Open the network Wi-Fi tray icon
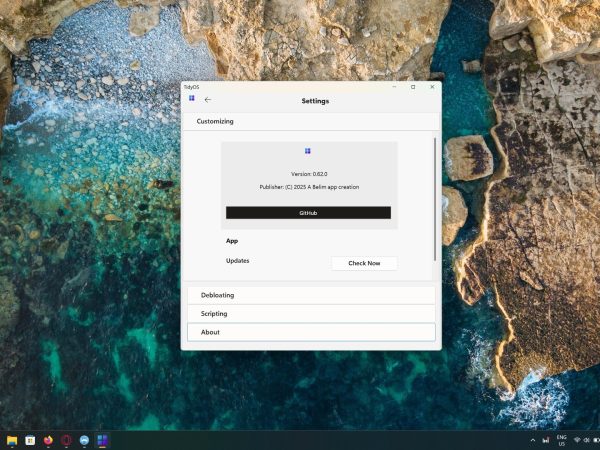Viewport: 600px width, 450px height. coord(577,440)
